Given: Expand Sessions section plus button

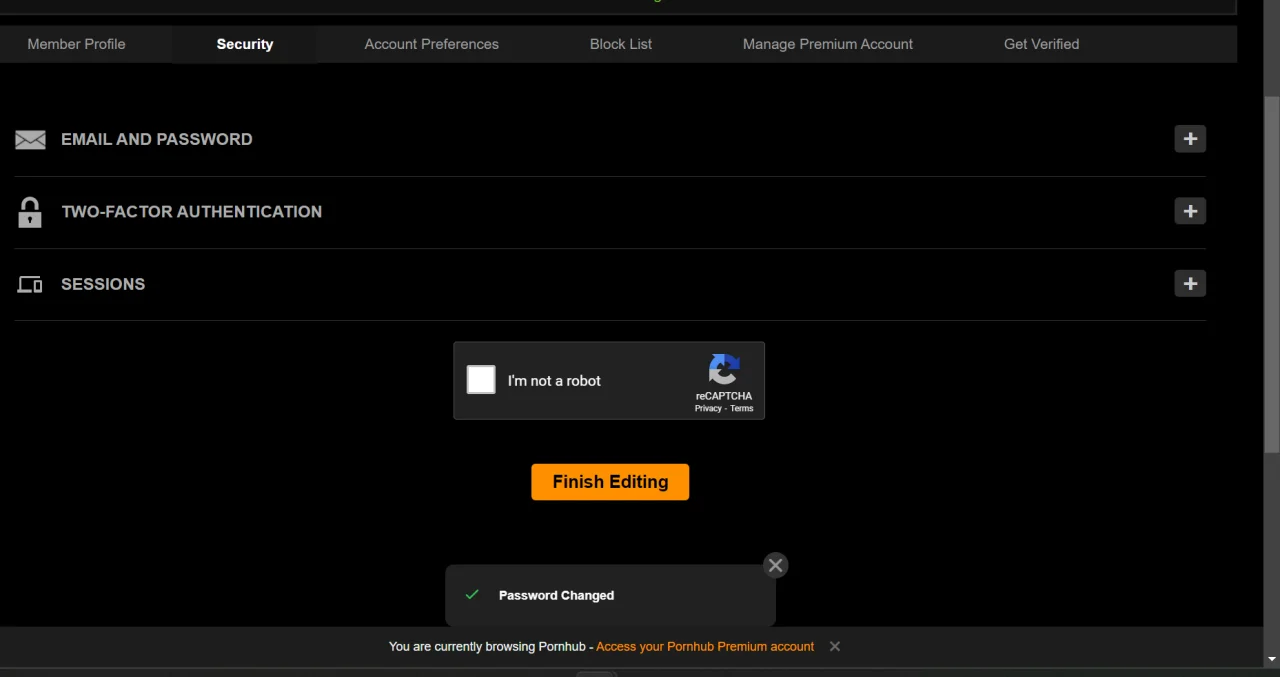Looking at the screenshot, I should (1190, 284).
